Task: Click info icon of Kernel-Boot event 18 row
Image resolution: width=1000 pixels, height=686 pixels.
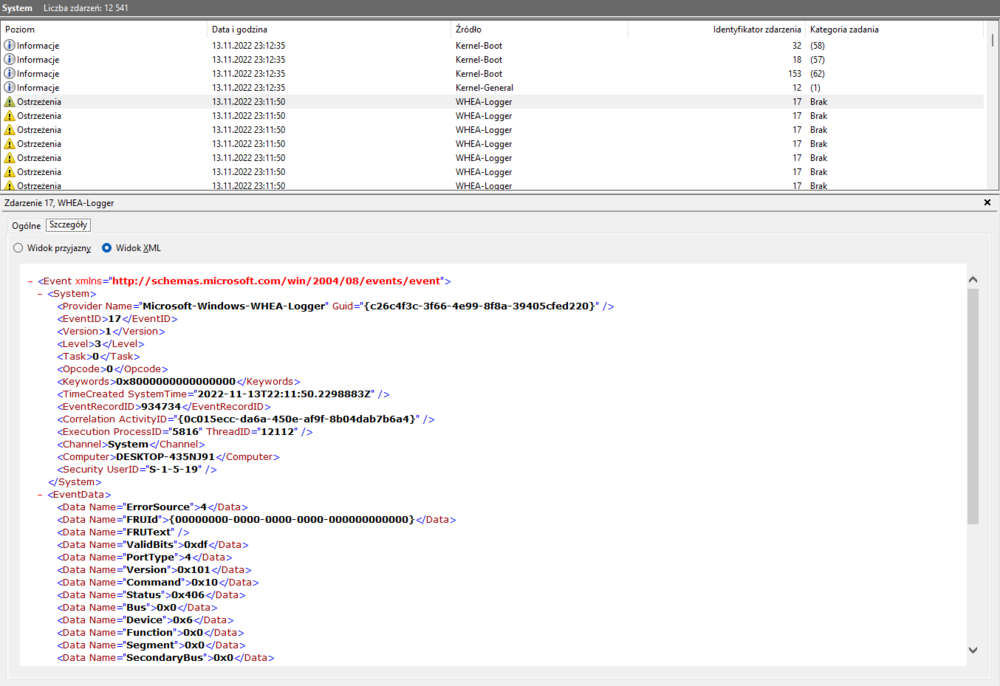Action: click(x=10, y=59)
